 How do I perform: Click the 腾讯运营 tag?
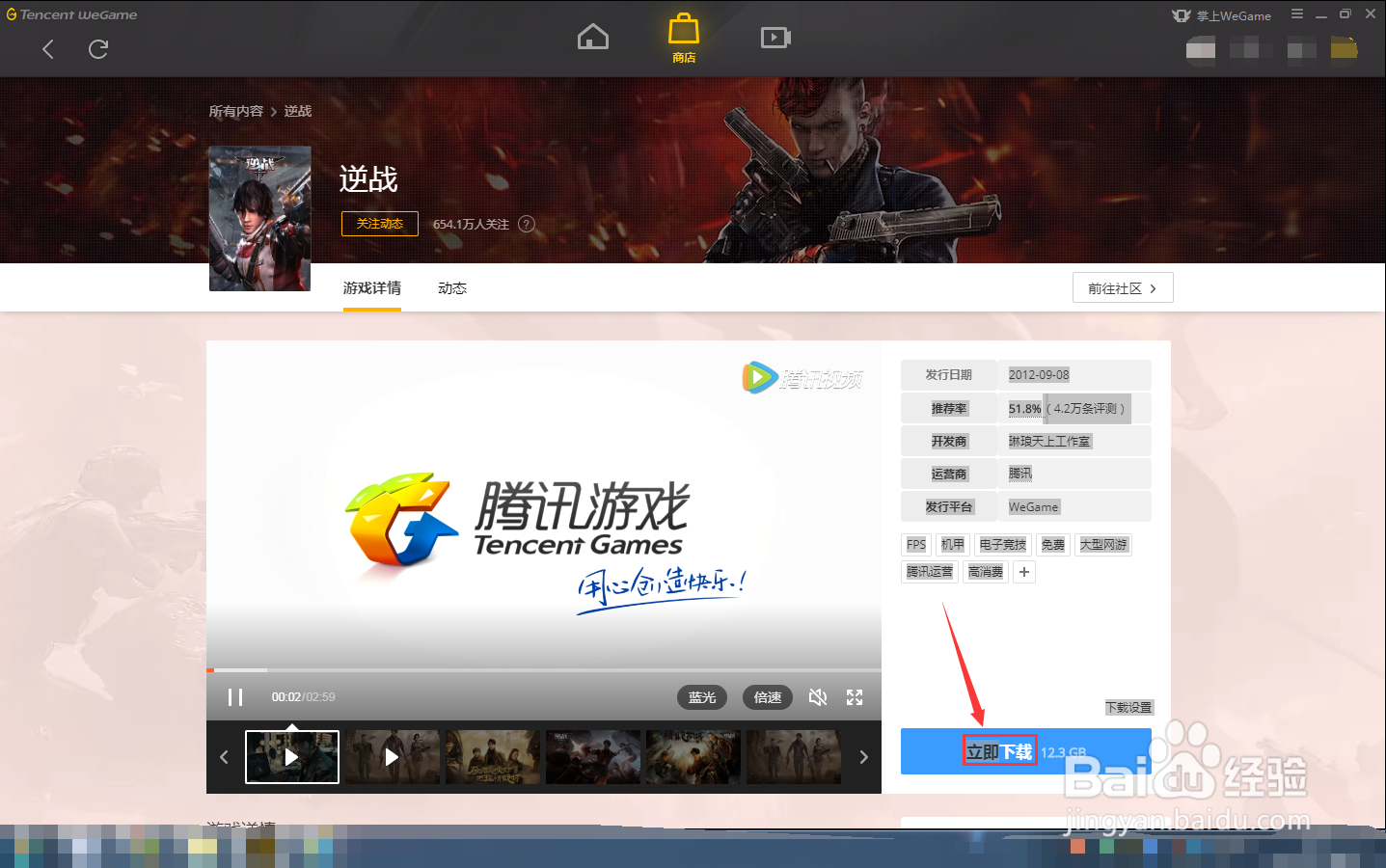point(930,572)
